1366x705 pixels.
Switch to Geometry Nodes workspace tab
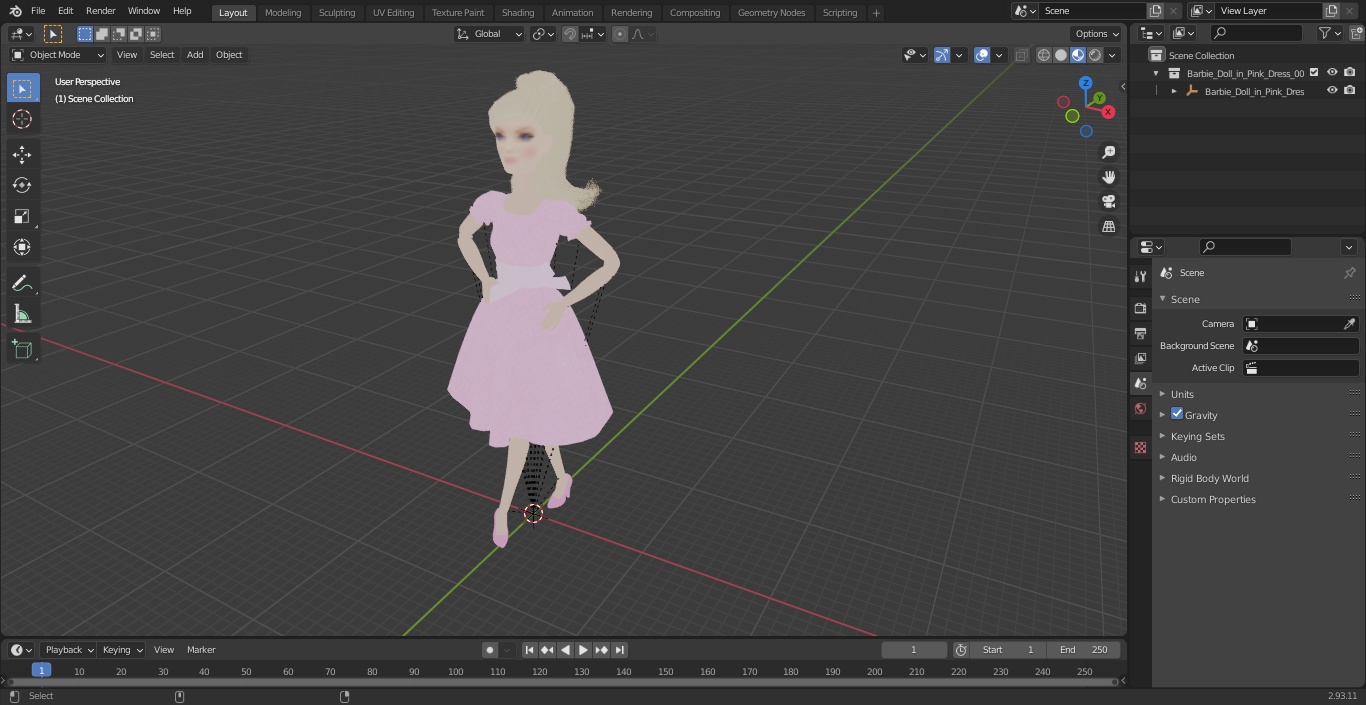pos(771,12)
